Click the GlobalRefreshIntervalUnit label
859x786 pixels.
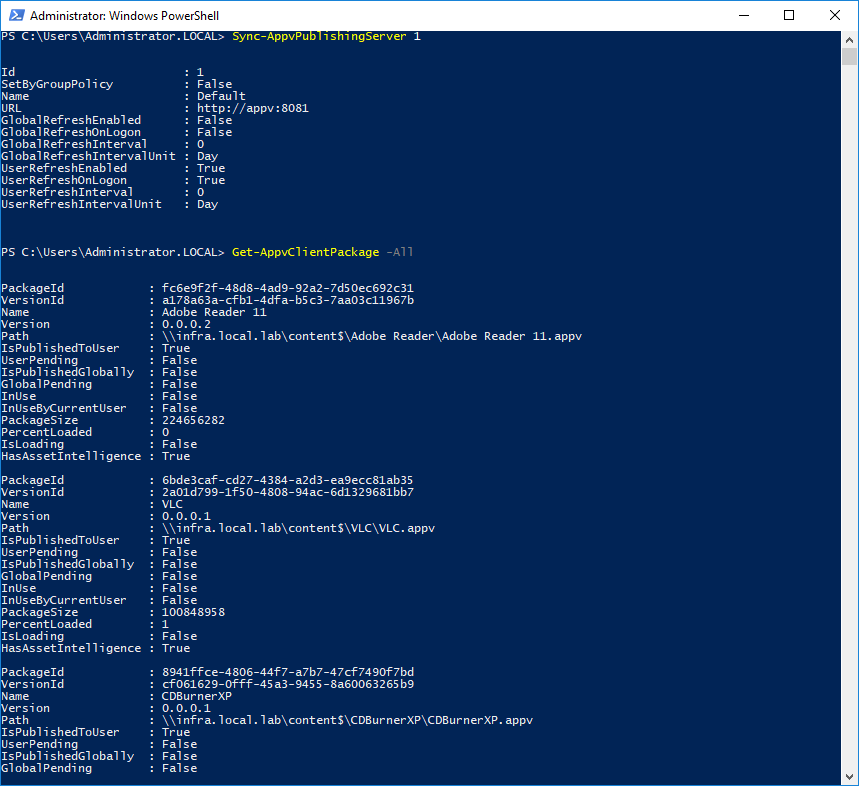point(88,156)
